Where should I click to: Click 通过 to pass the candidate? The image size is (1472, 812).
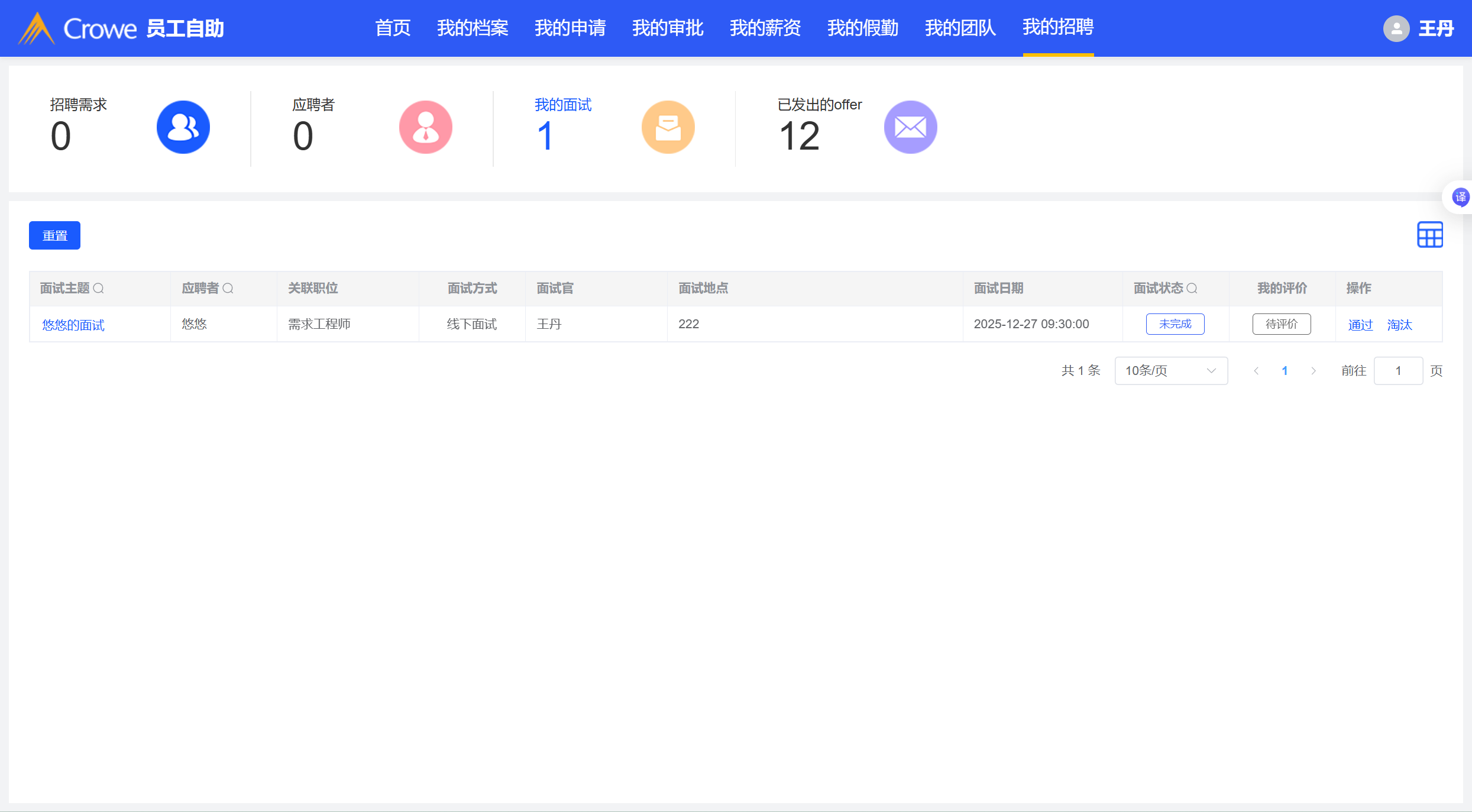coord(1360,325)
